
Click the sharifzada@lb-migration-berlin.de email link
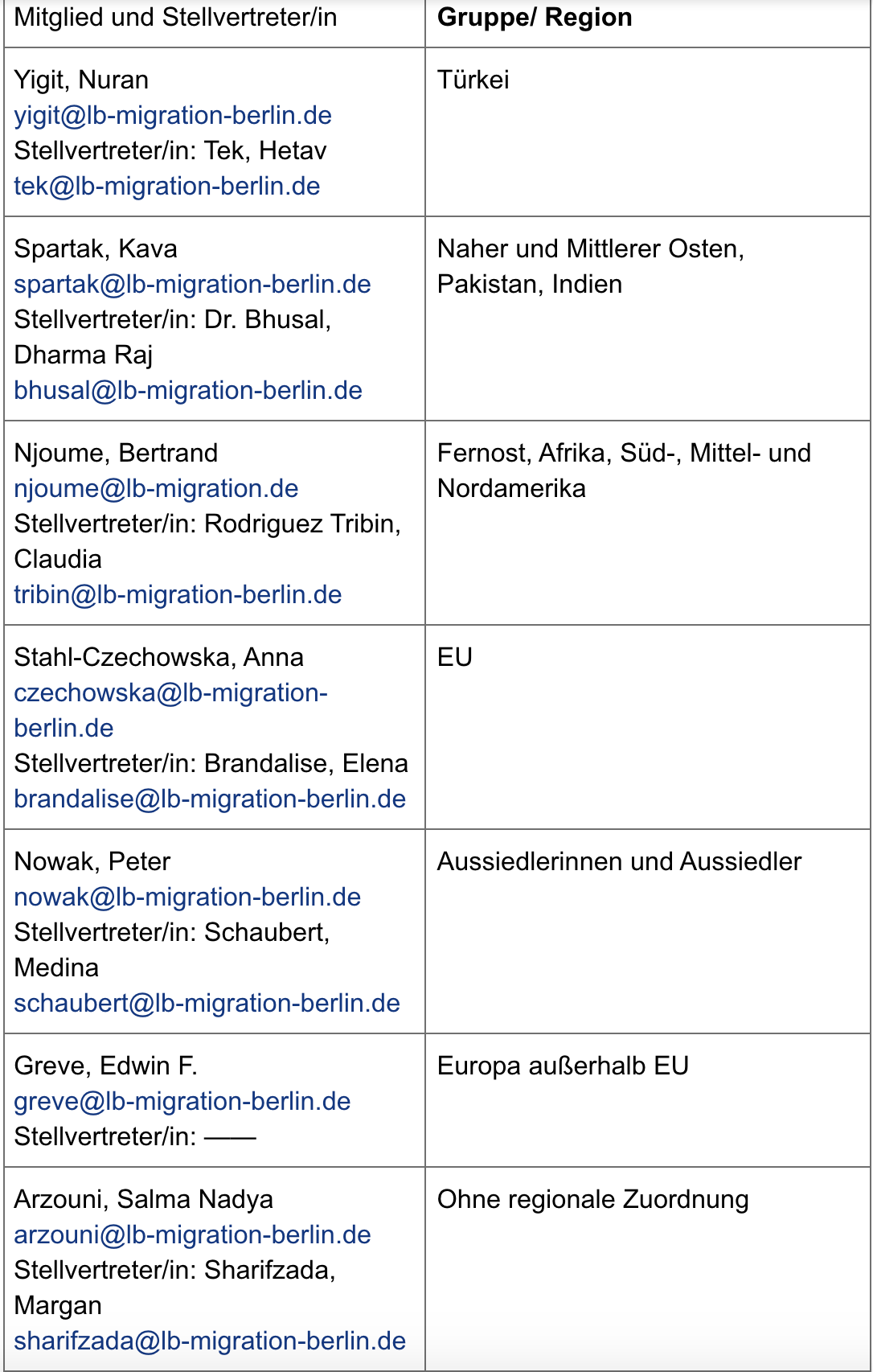tap(210, 1341)
